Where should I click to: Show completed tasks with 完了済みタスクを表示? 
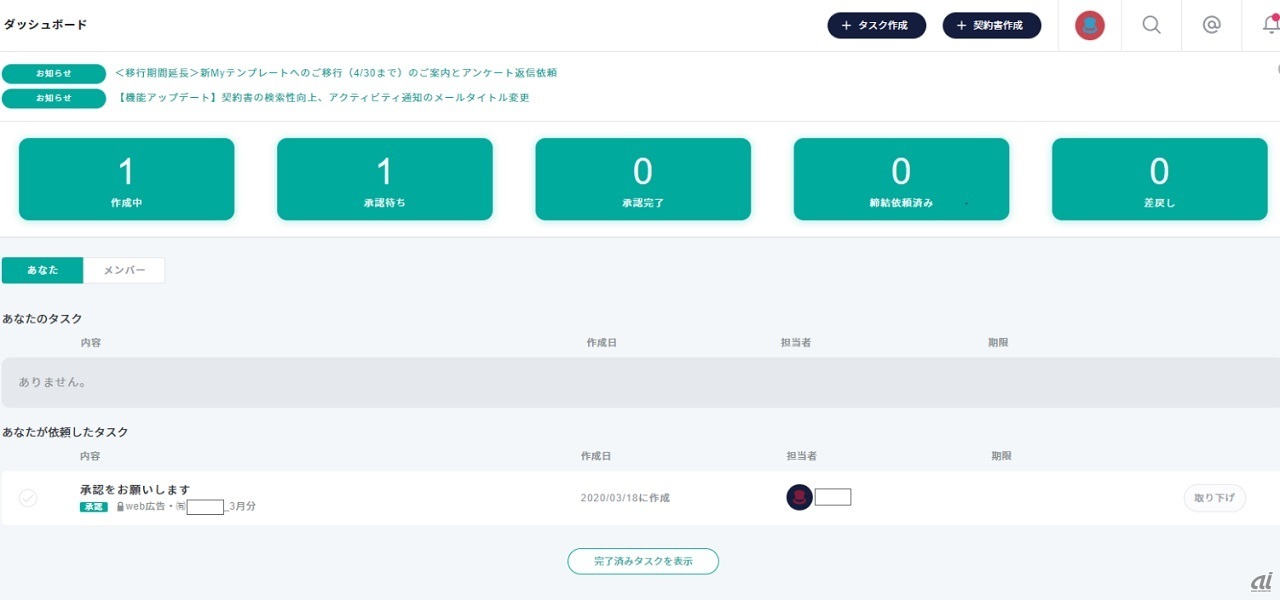[x=643, y=561]
